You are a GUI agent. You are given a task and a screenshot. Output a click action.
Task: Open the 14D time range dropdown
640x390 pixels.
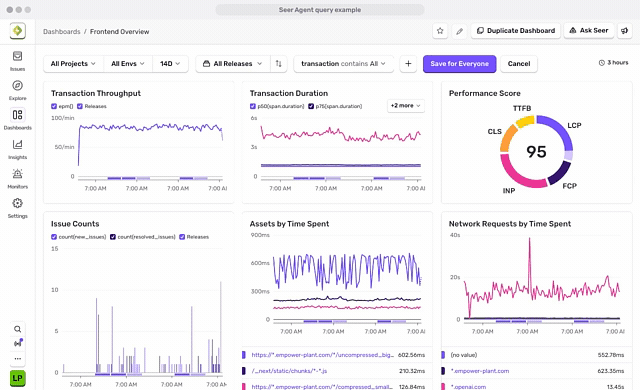pyautogui.click(x=170, y=64)
